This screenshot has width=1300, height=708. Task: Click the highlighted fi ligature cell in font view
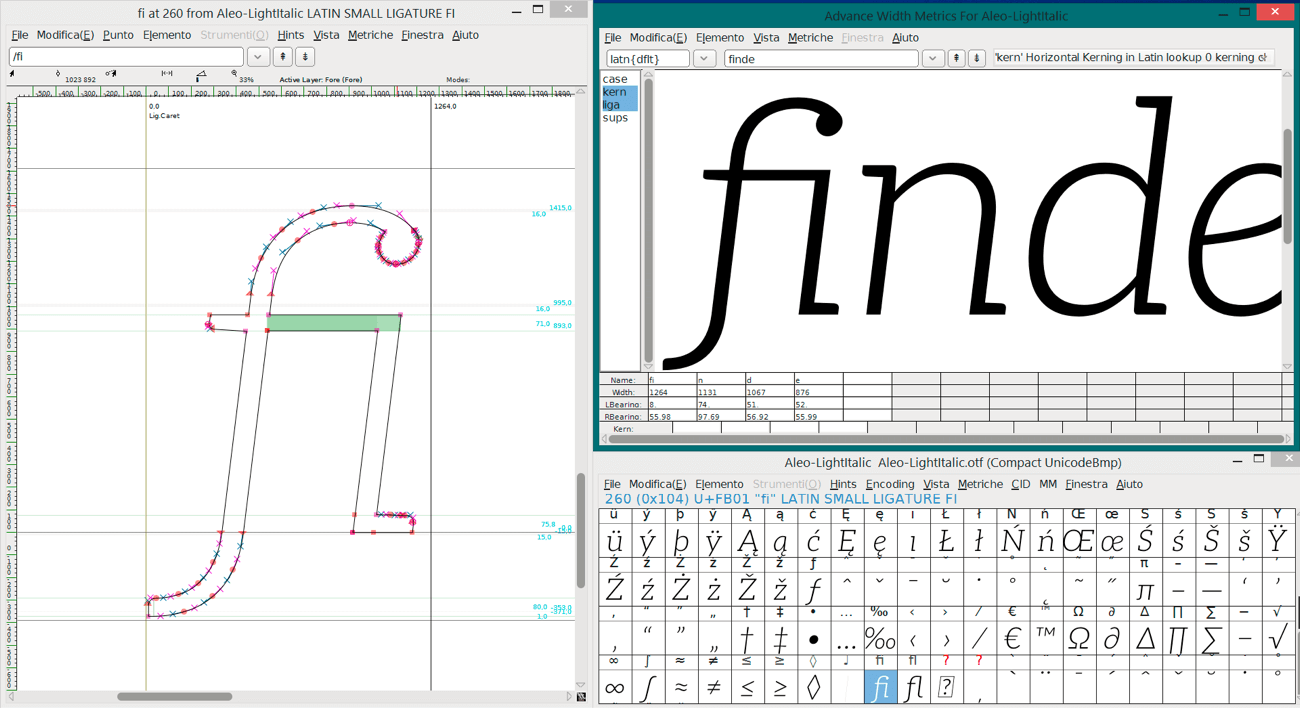pyautogui.click(x=879, y=686)
